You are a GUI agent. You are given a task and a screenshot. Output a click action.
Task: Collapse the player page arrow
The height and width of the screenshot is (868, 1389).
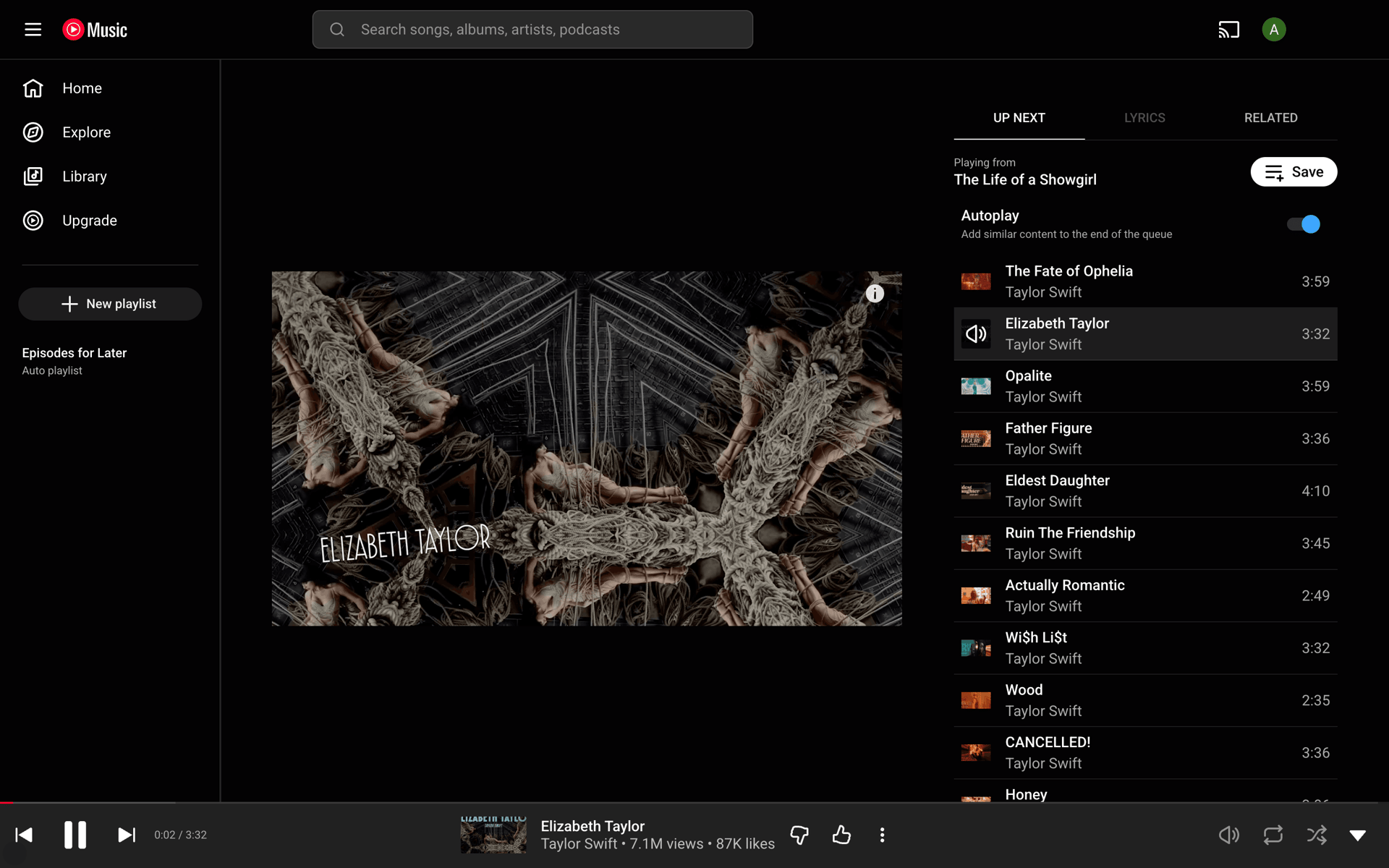point(1358,835)
